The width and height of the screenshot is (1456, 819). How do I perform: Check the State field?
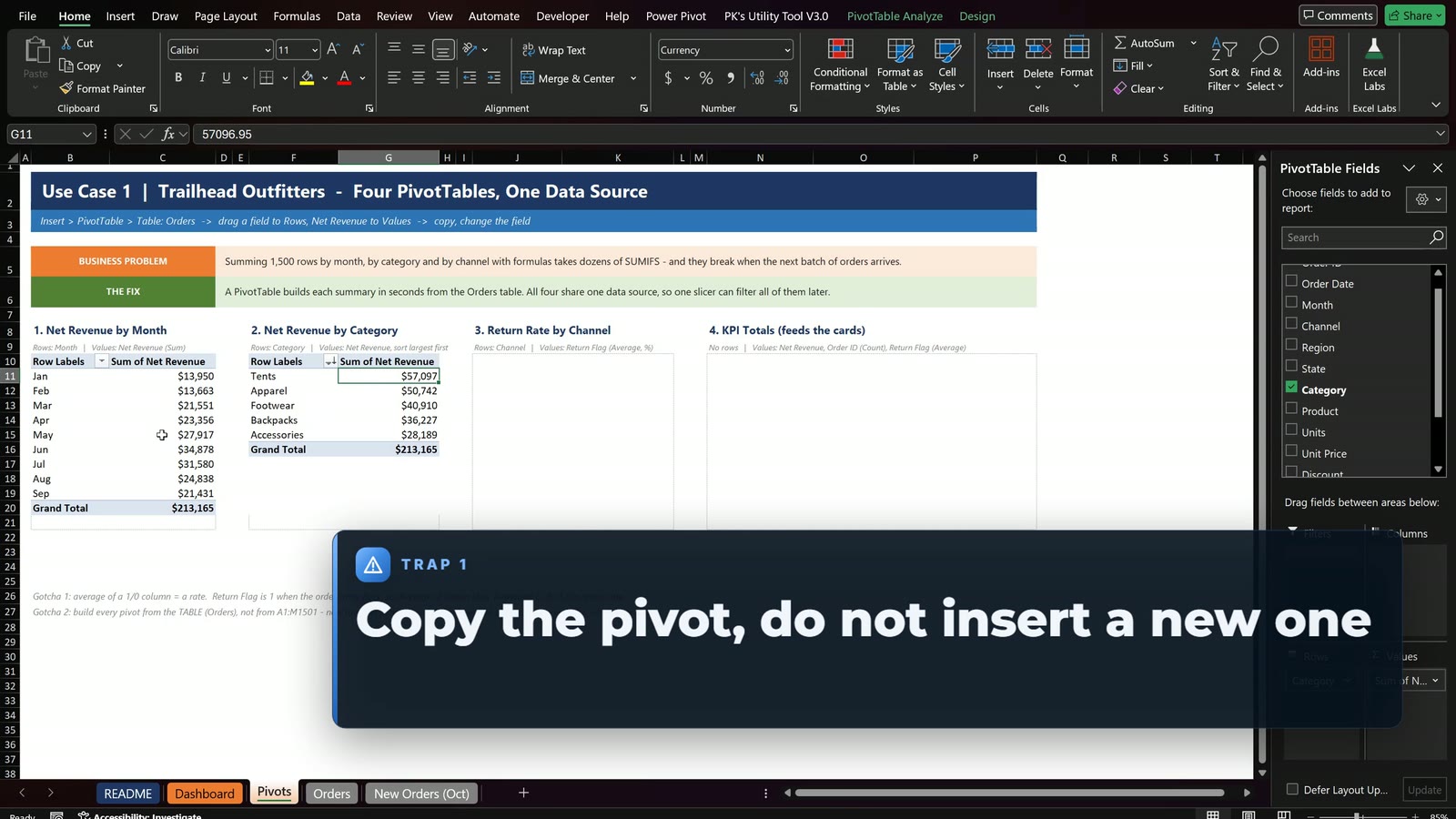pyautogui.click(x=1291, y=366)
